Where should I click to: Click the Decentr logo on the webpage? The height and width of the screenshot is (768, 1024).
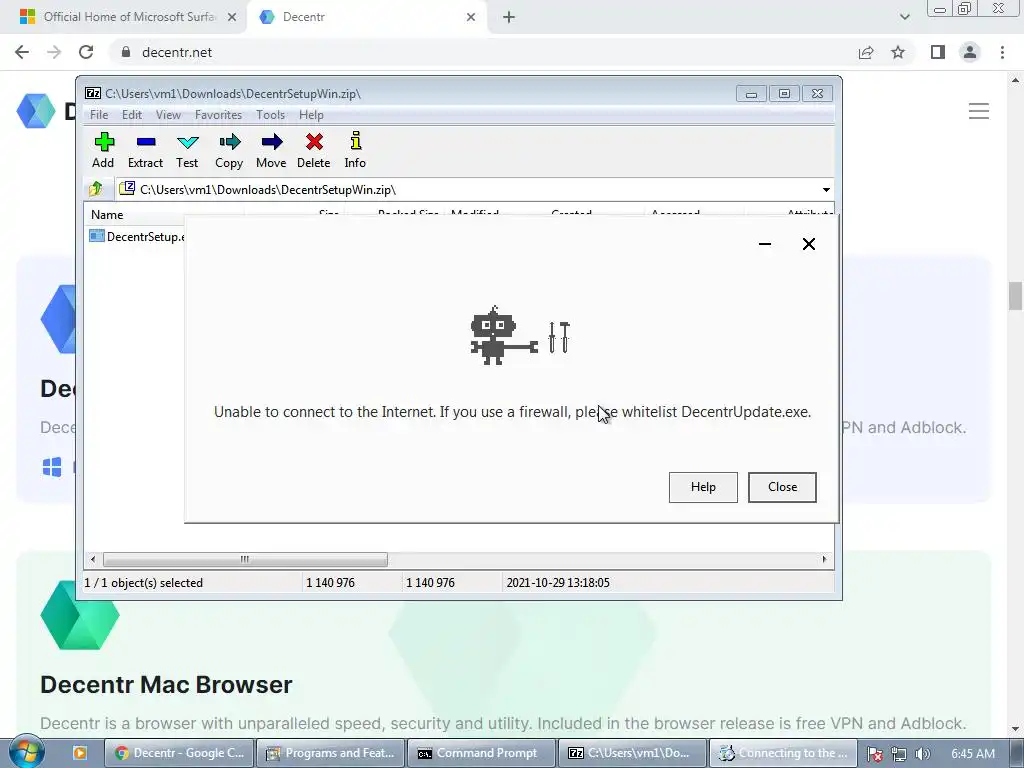coord(36,111)
